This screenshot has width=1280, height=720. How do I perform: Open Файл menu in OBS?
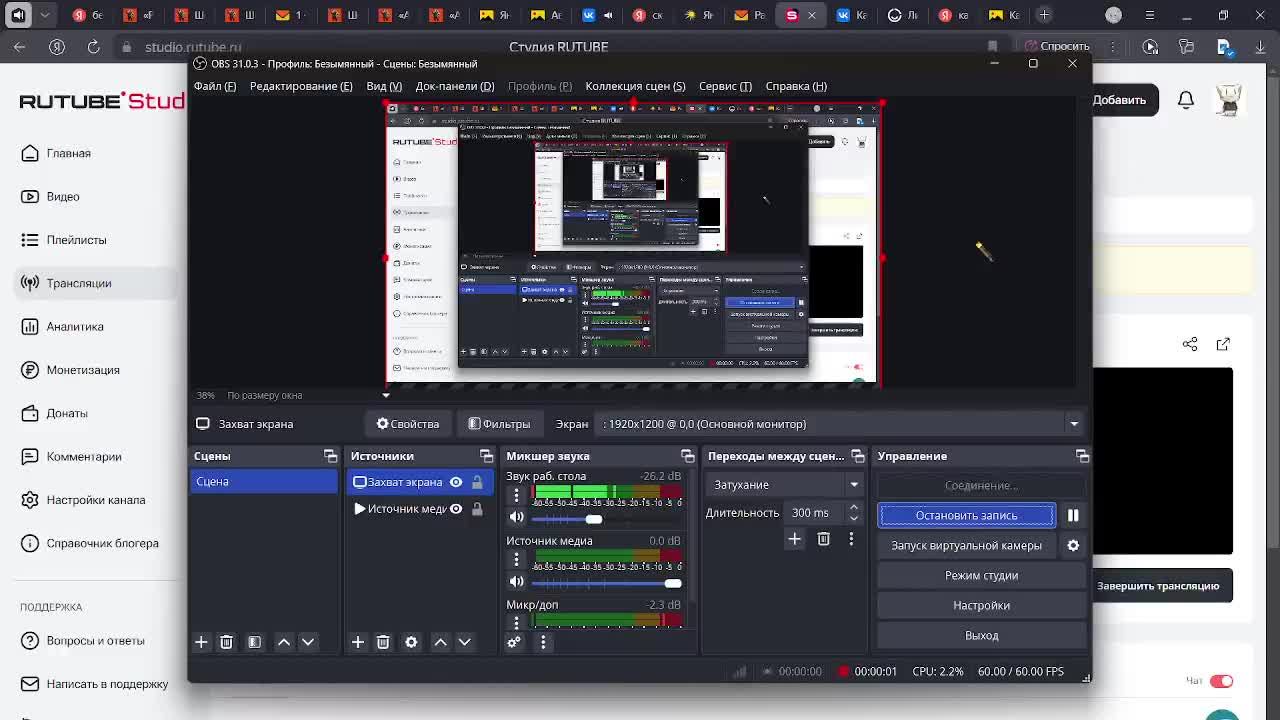pos(215,86)
